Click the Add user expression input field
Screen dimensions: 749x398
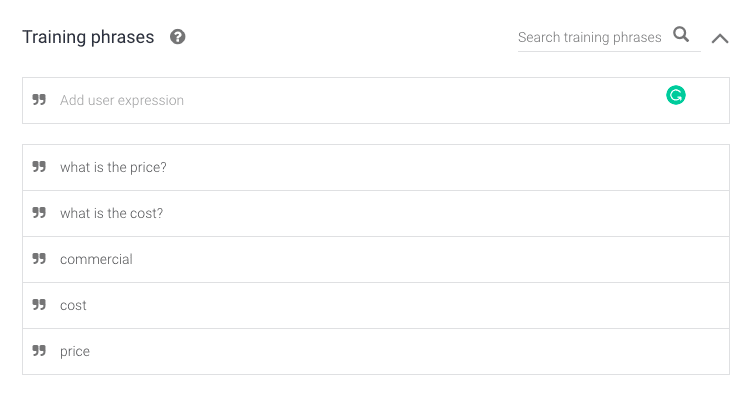(x=375, y=100)
